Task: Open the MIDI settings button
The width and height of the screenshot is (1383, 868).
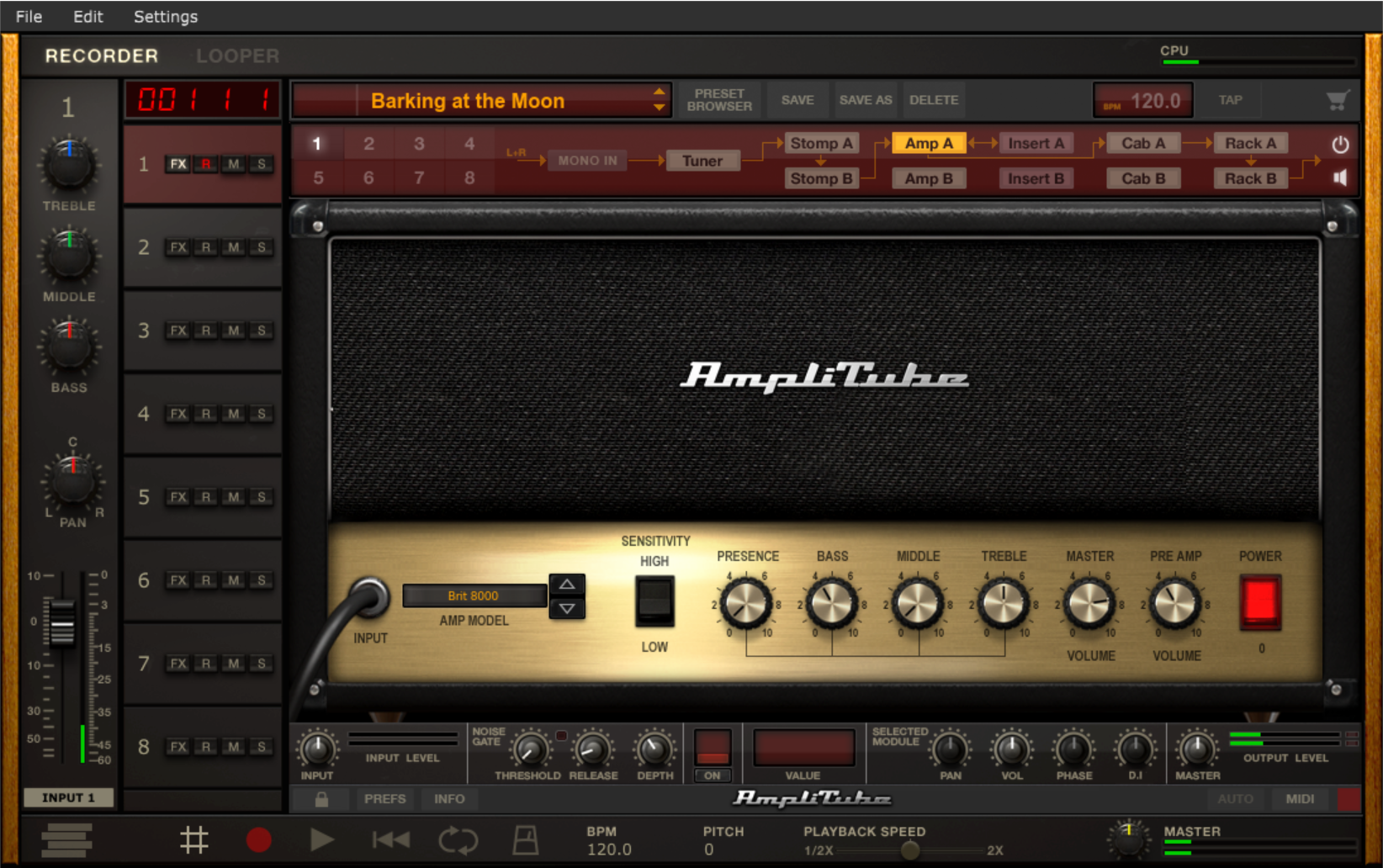Action: point(1300,799)
